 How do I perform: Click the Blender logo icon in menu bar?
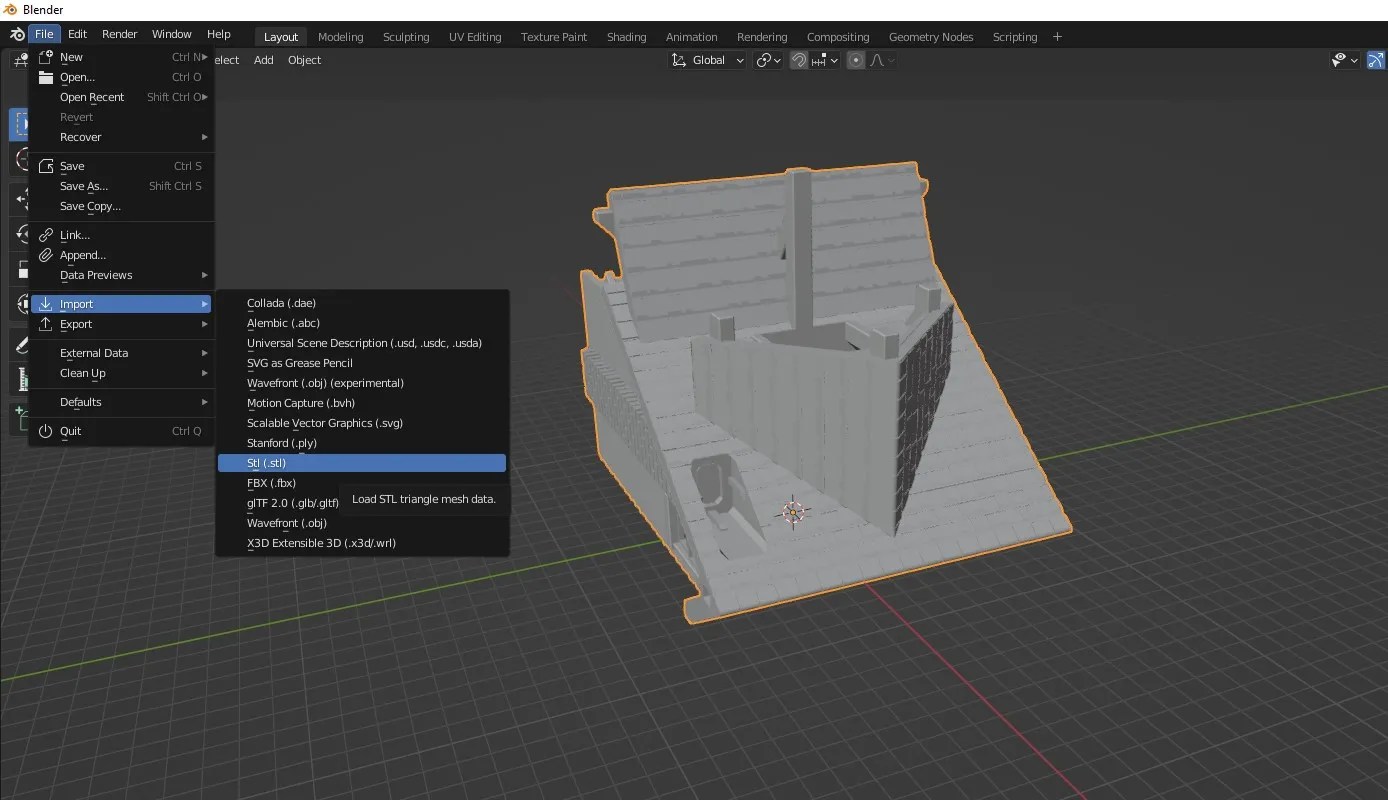pos(16,35)
